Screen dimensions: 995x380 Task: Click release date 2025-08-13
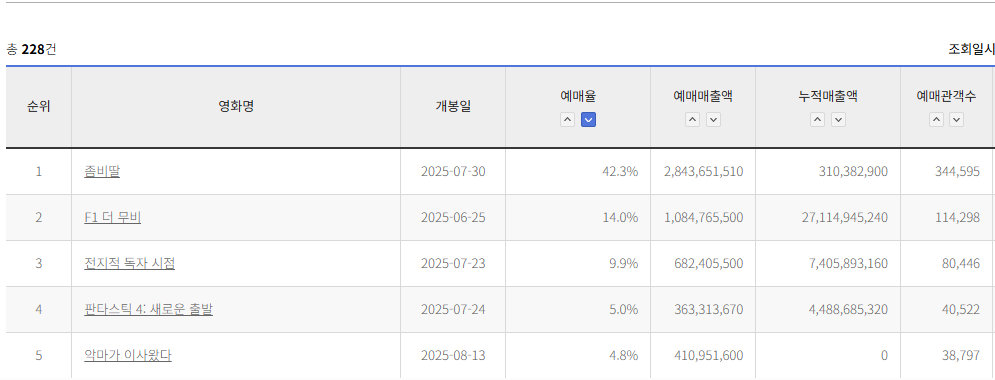[453, 355]
